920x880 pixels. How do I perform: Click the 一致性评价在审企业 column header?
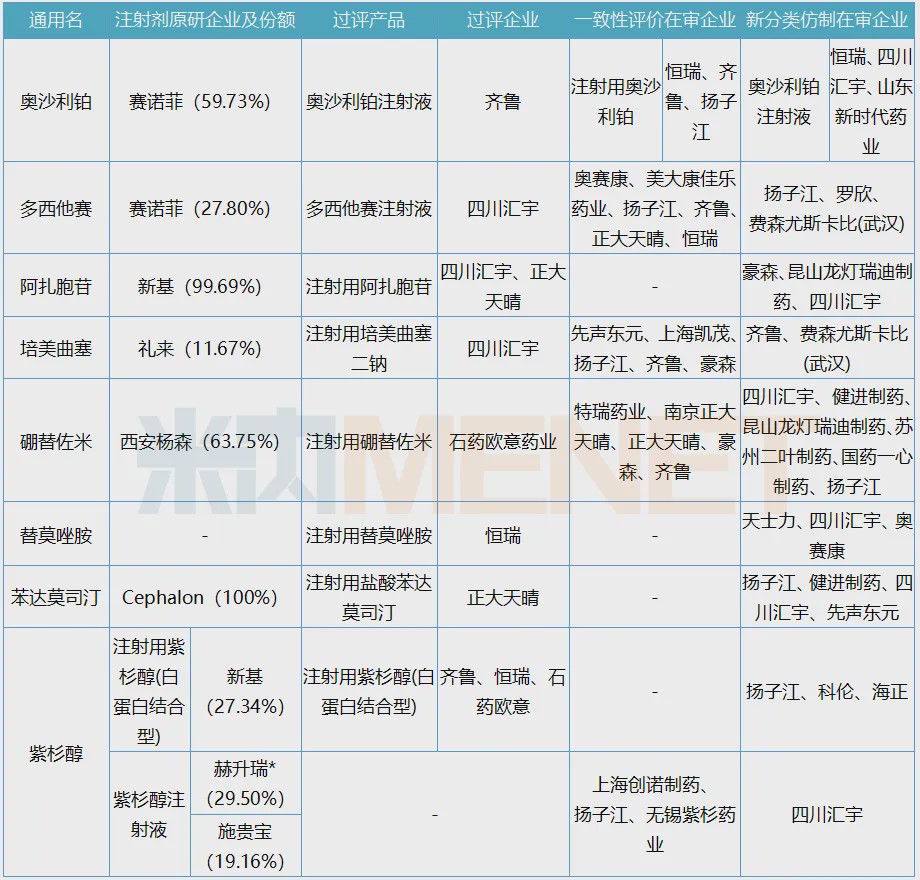click(655, 20)
